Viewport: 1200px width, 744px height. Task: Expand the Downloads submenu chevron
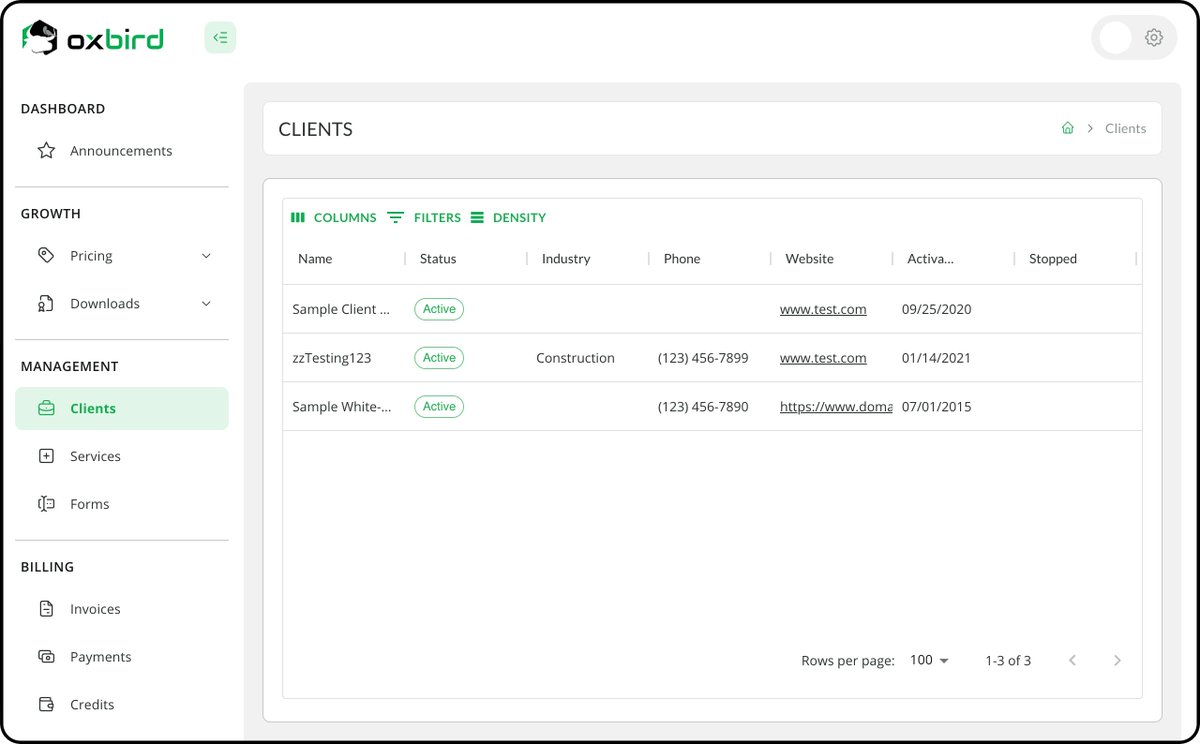point(206,304)
